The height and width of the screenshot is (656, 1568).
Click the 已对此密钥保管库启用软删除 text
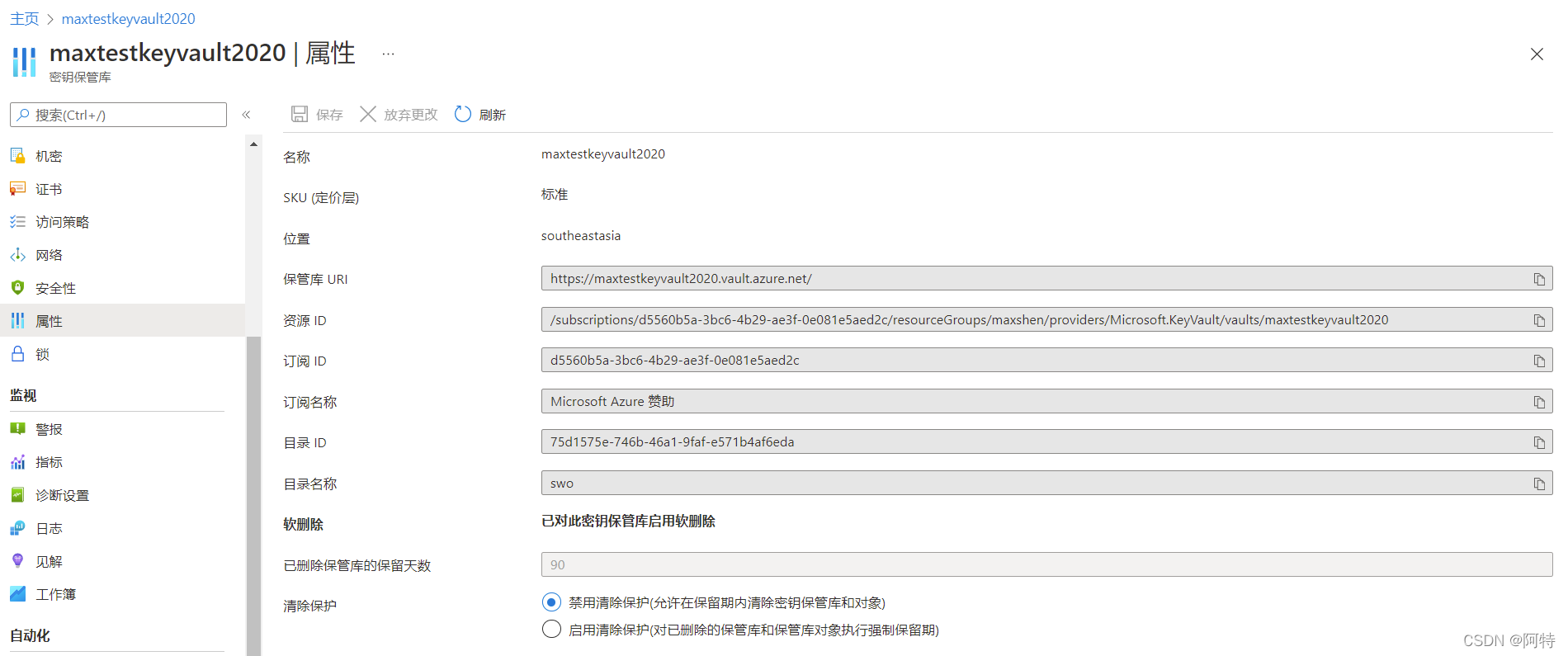[x=628, y=521]
